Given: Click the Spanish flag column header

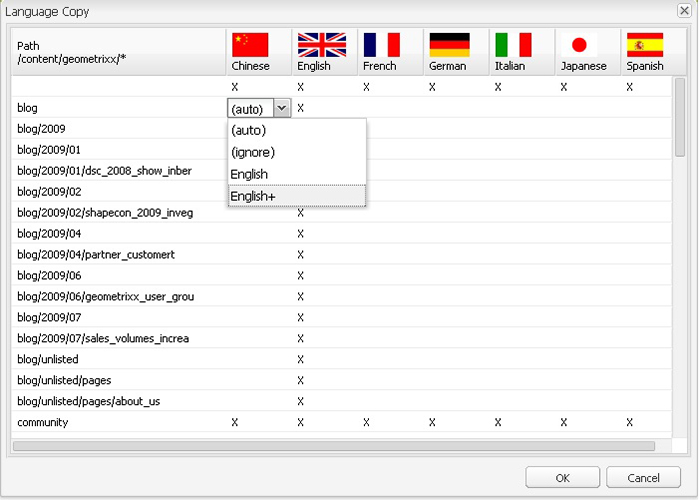Looking at the screenshot, I should point(644,50).
